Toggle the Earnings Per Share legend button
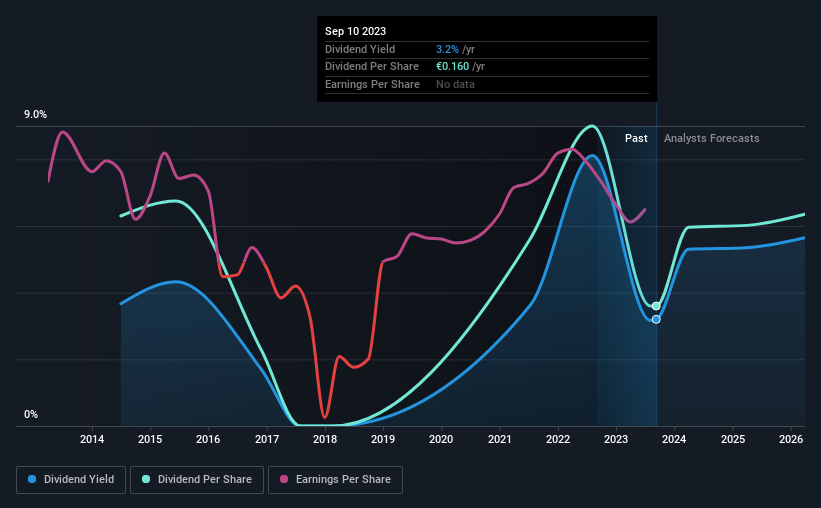This screenshot has height=508, width=821. [335, 480]
